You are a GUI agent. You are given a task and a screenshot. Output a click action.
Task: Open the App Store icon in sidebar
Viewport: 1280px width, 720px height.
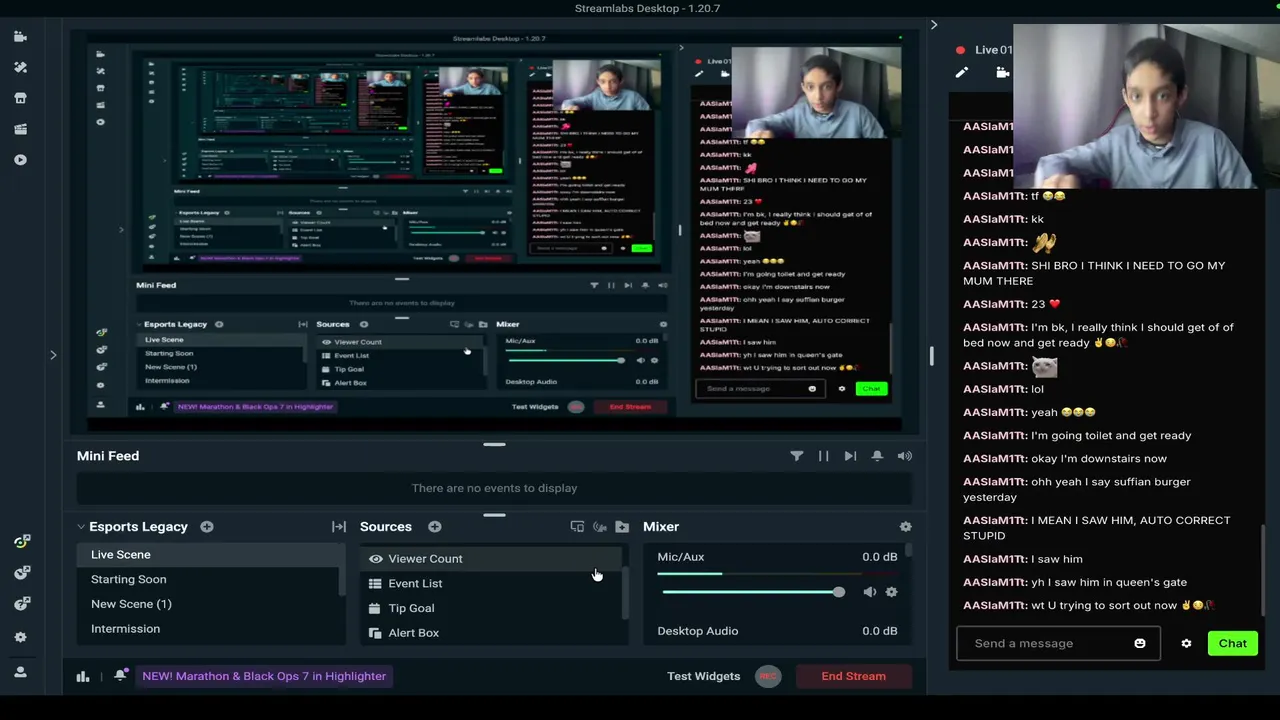click(x=20, y=98)
